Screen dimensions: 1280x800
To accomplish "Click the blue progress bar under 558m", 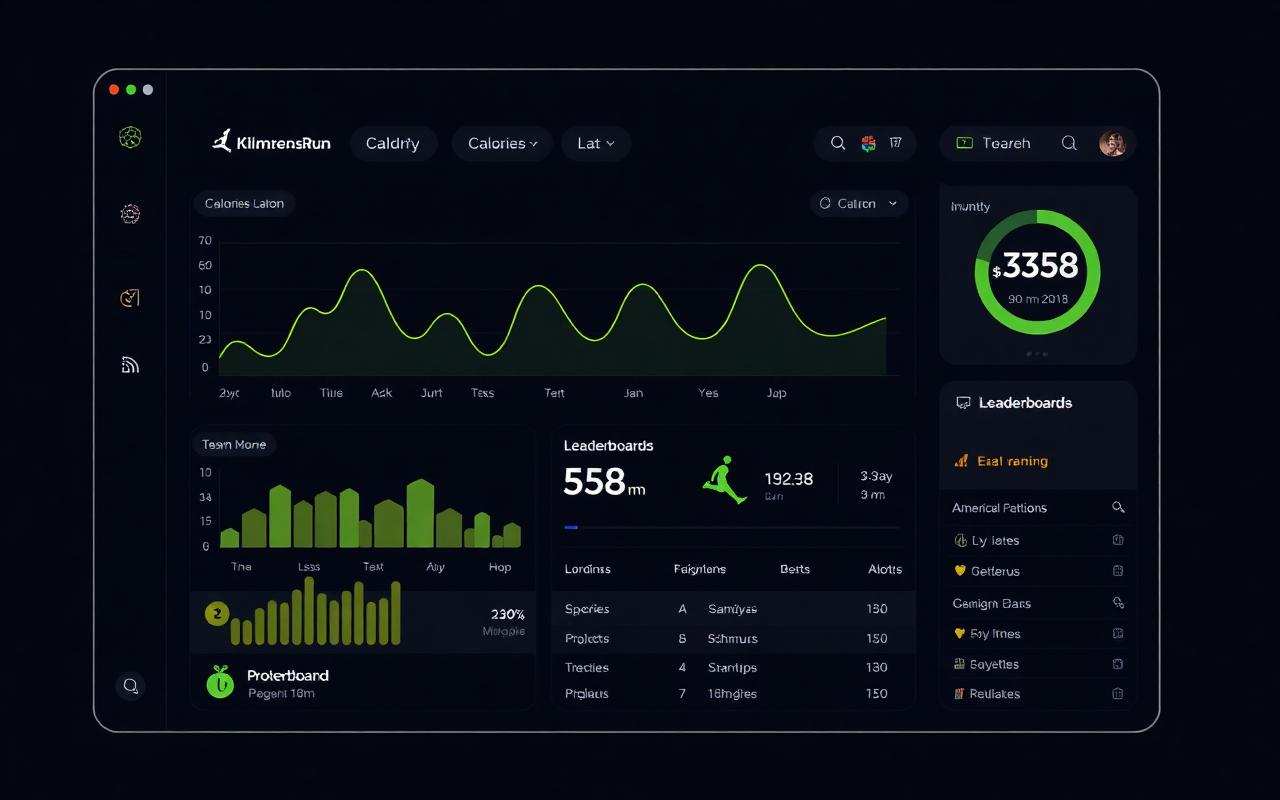I will click(571, 527).
